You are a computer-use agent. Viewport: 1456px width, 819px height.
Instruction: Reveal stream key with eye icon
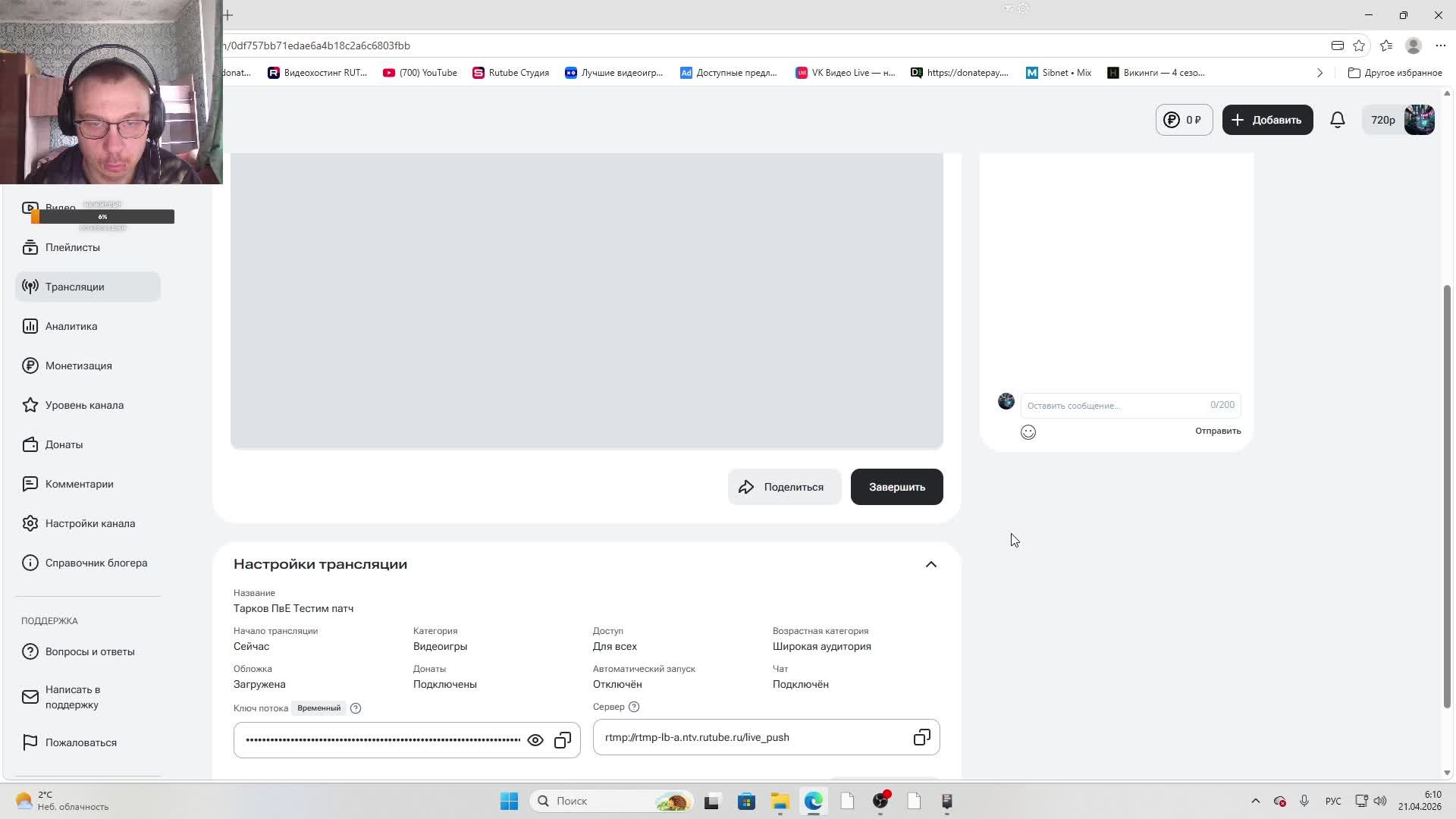tap(535, 740)
